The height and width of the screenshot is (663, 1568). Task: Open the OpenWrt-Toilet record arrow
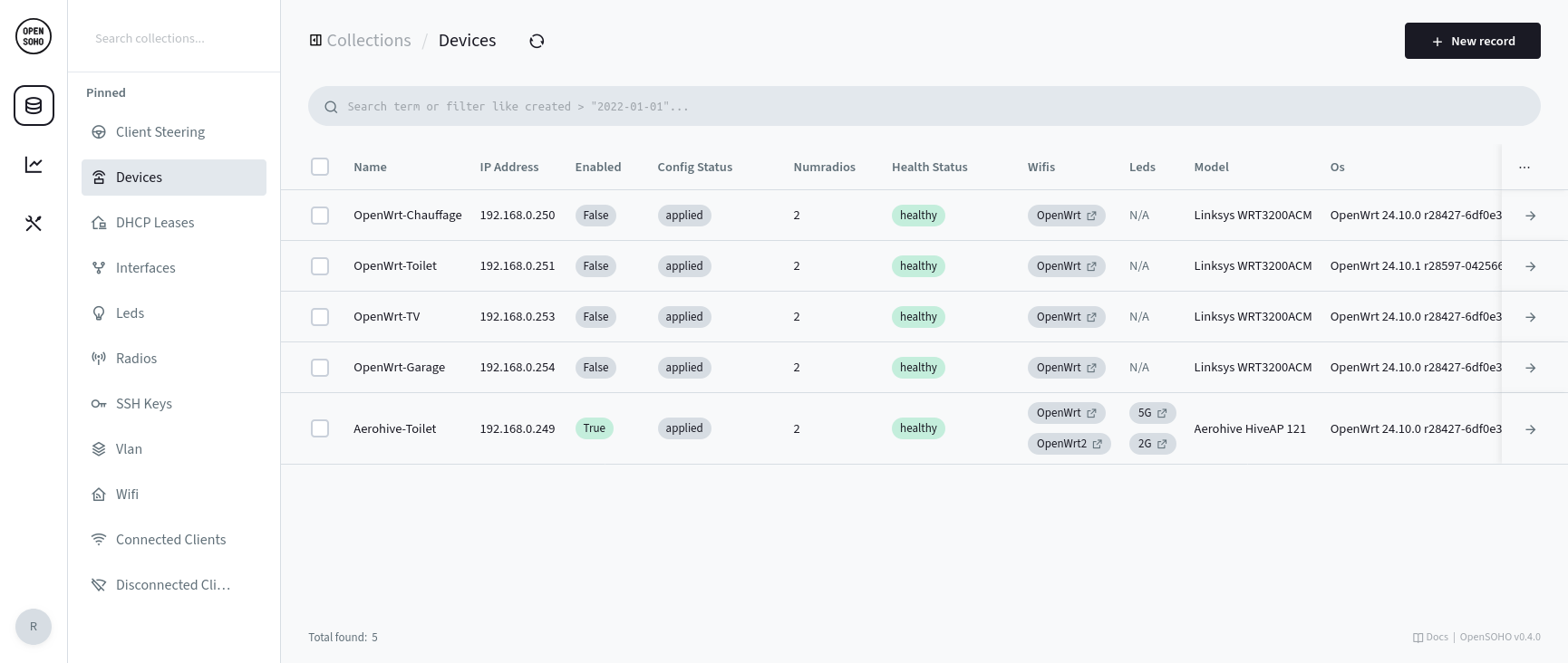coord(1530,266)
